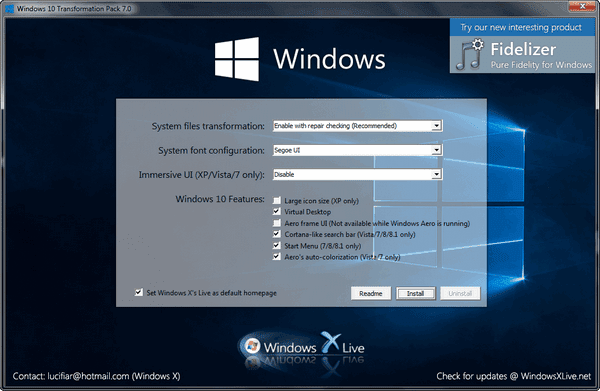Click the Install button
600x391 pixels.
(416, 293)
